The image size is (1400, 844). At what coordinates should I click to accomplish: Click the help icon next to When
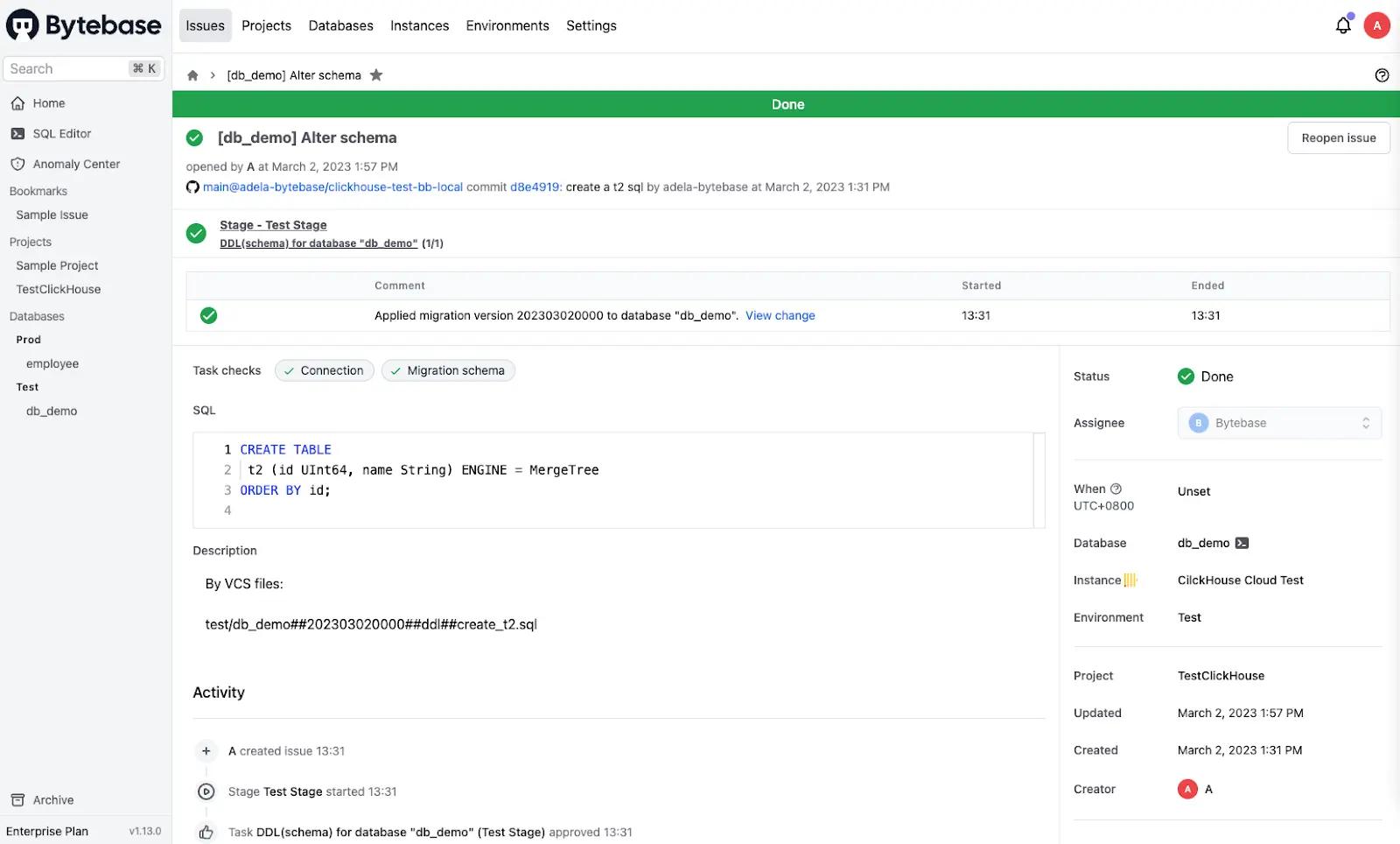pos(1116,489)
